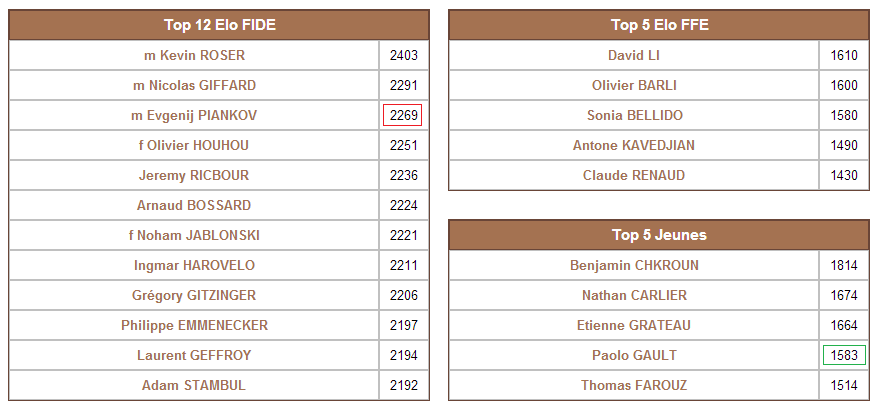Open Benjamin CHKROUN's youth profile
This screenshot has height=412, width=877.
(x=634, y=266)
